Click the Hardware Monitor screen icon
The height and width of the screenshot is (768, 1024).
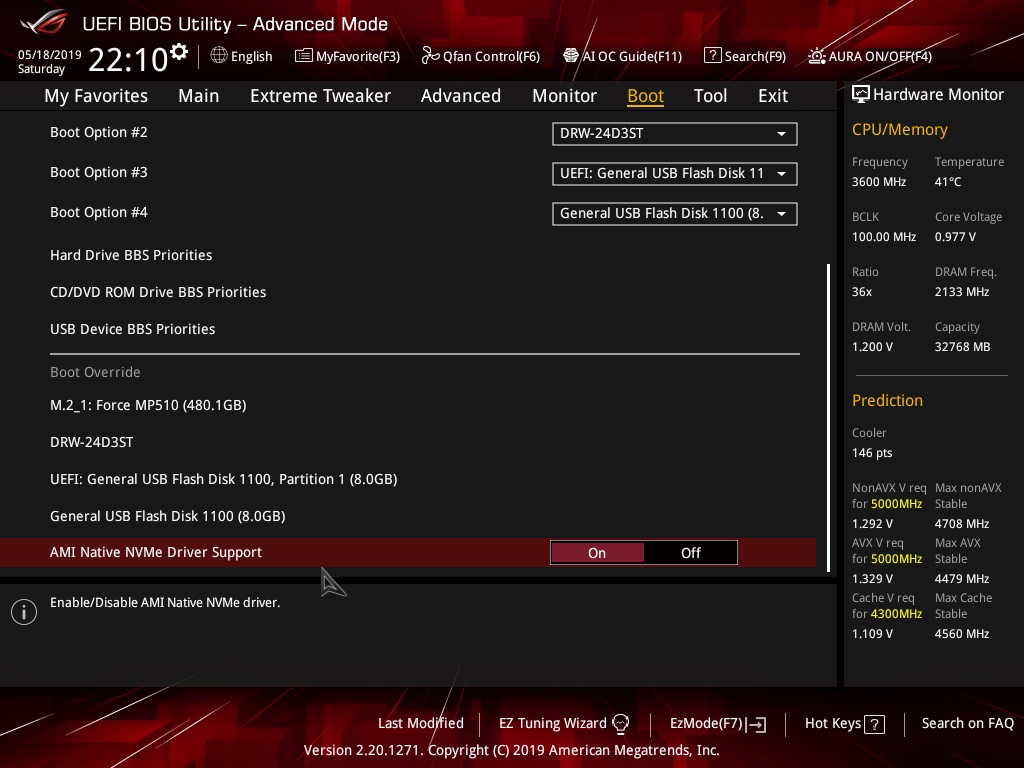pos(861,95)
